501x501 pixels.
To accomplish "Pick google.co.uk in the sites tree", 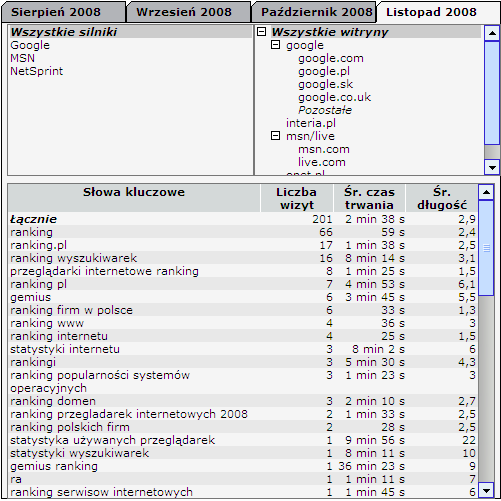I will point(334,97).
